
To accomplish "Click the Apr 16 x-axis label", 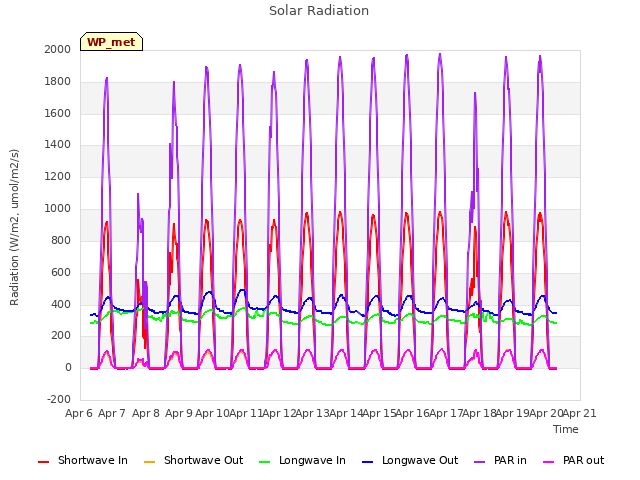I will point(413,413).
